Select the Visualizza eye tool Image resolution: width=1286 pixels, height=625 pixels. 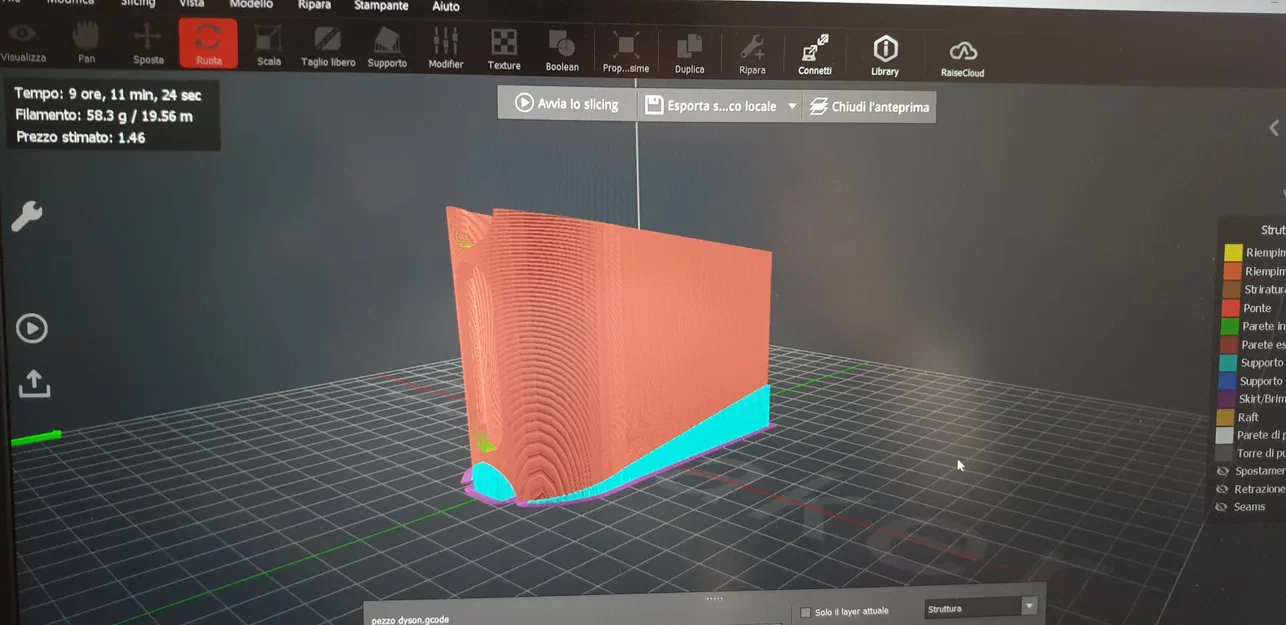22,43
